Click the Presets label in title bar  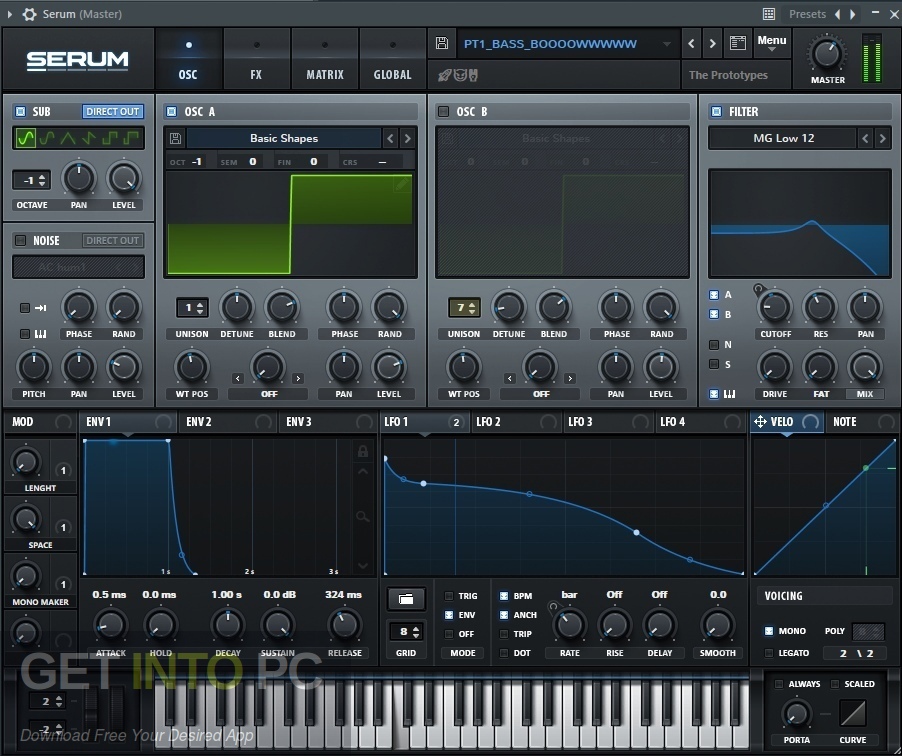pos(807,14)
